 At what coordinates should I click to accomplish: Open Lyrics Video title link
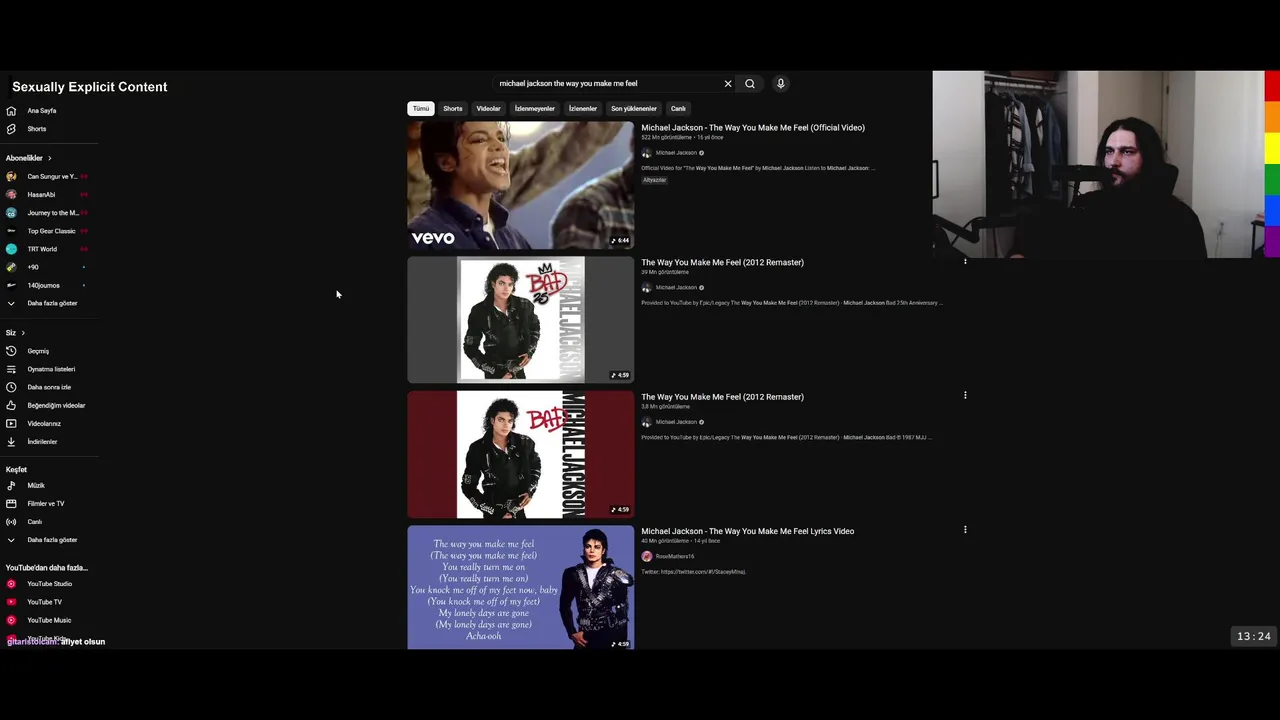(747, 531)
